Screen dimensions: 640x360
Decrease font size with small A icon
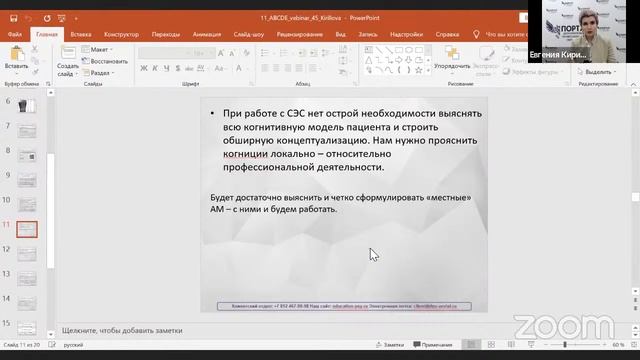pos(232,53)
